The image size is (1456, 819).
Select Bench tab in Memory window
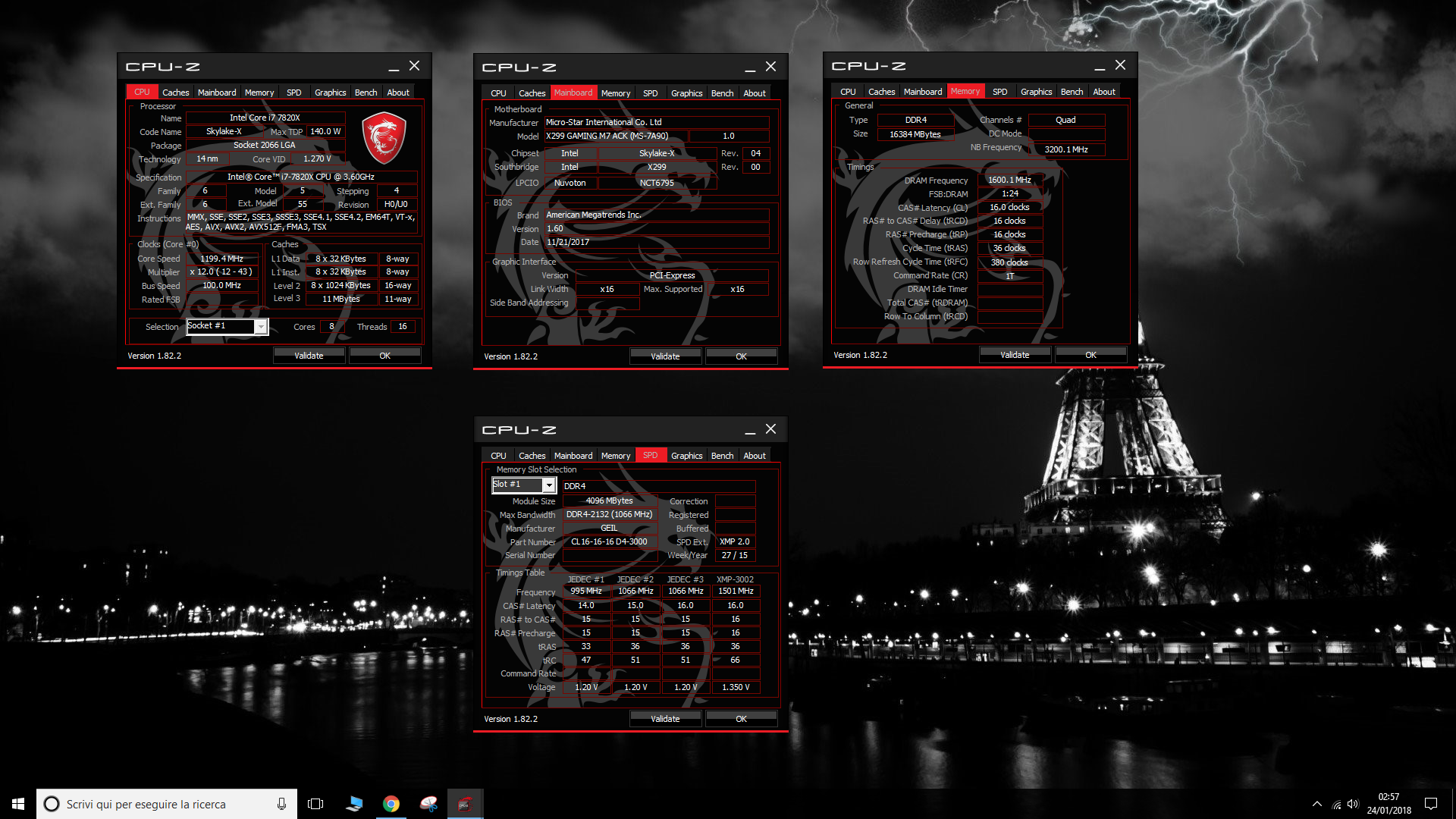(x=1072, y=92)
